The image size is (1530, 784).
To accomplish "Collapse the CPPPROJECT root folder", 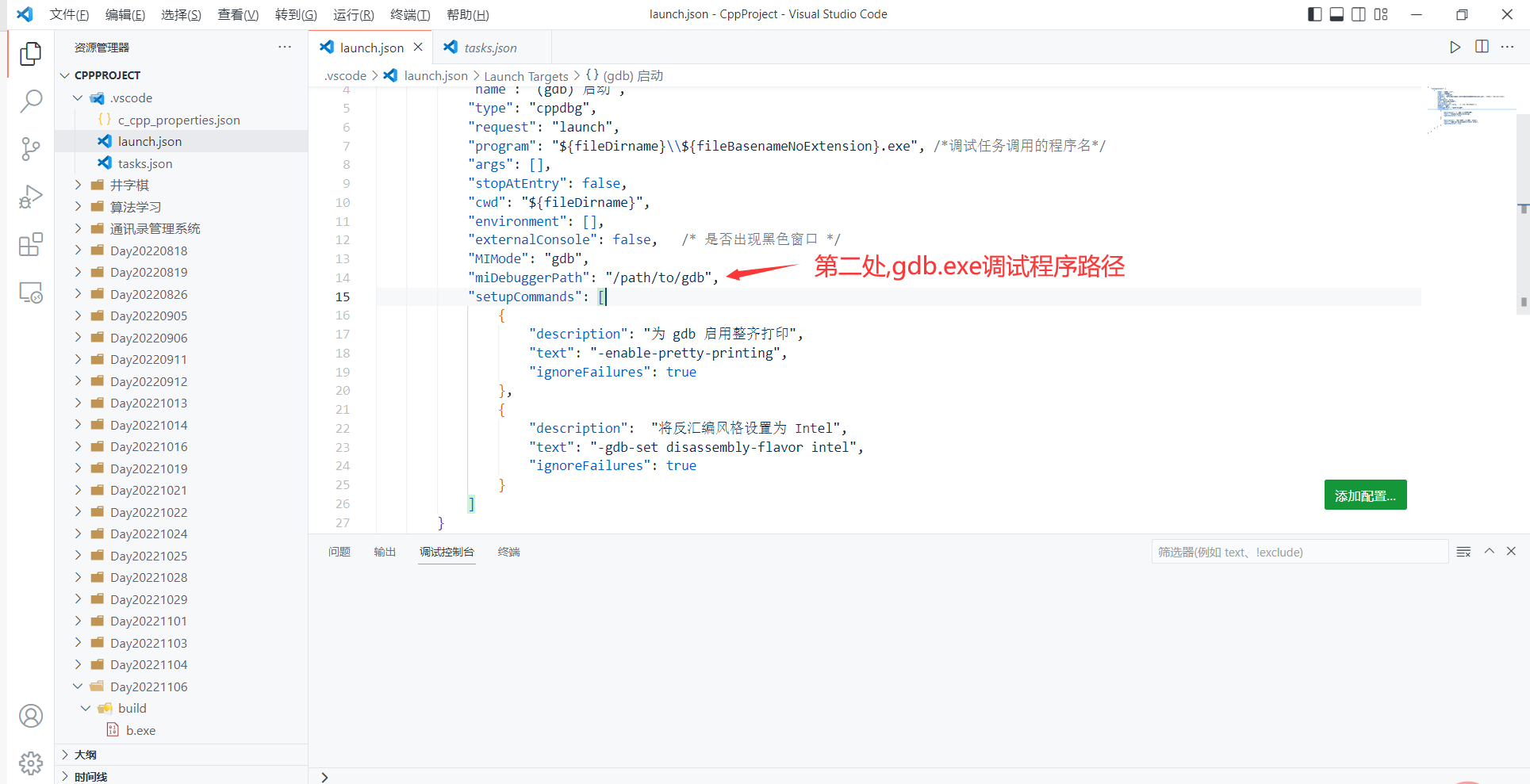I will [65, 75].
